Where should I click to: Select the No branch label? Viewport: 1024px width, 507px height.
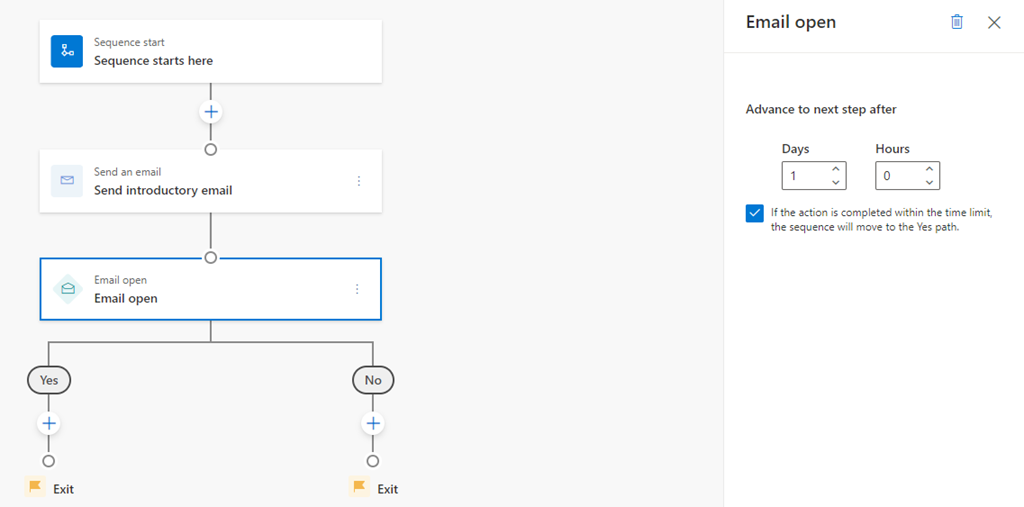tap(373, 380)
